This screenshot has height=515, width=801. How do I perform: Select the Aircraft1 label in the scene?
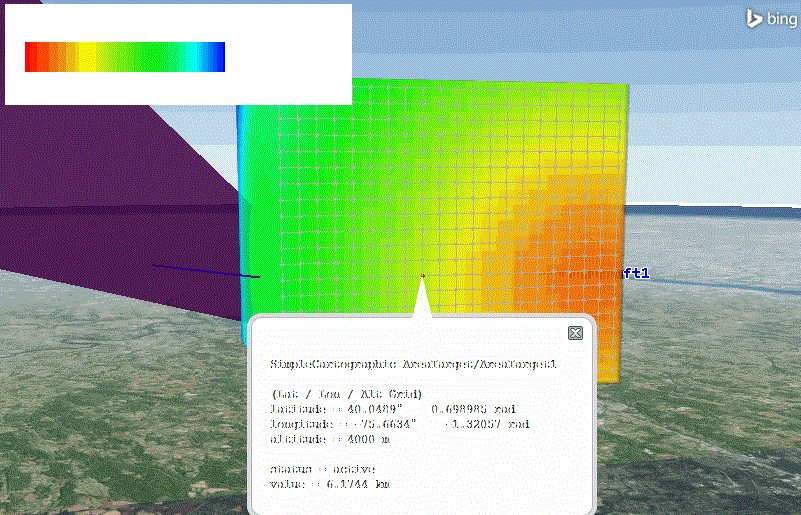point(636,272)
